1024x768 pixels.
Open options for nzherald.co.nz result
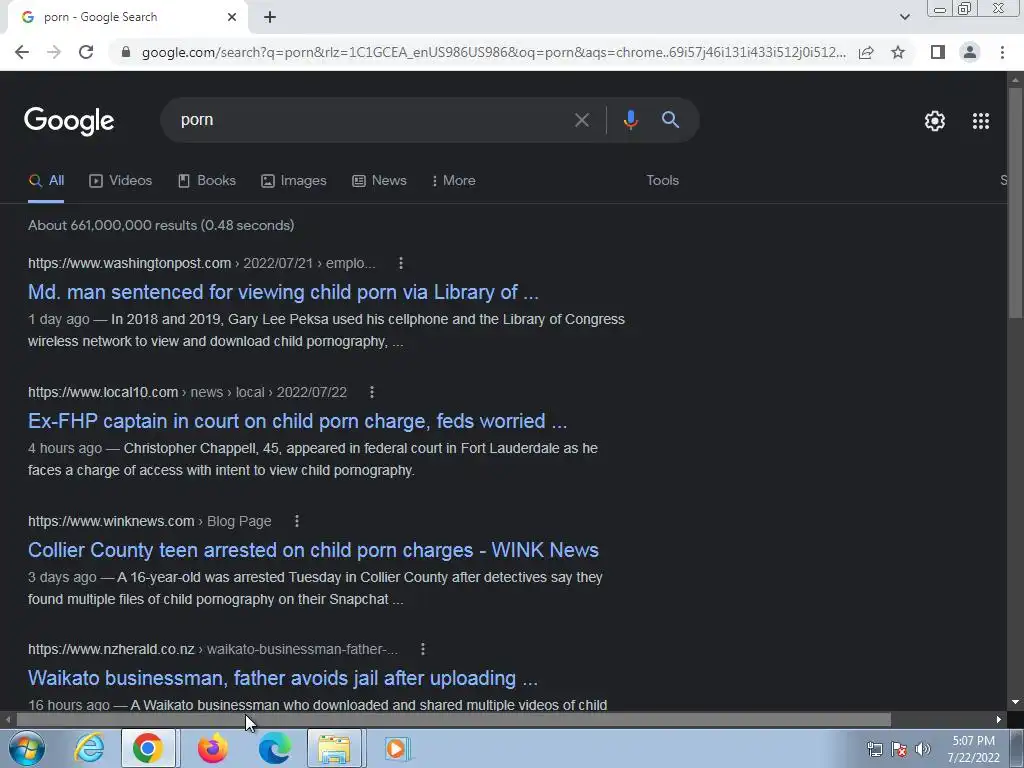point(423,649)
